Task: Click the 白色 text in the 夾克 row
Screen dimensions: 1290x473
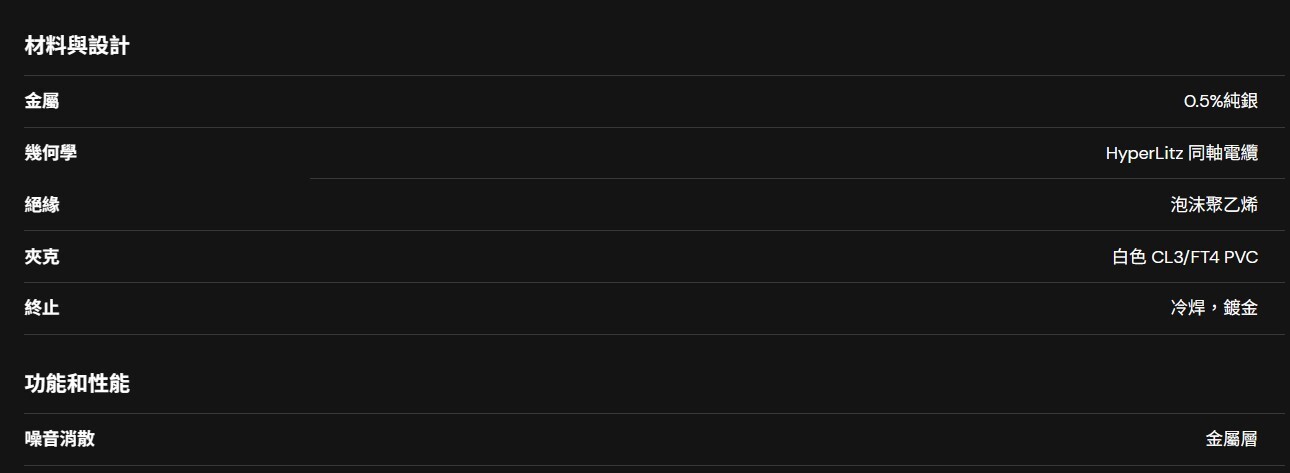Action: [x=1129, y=257]
